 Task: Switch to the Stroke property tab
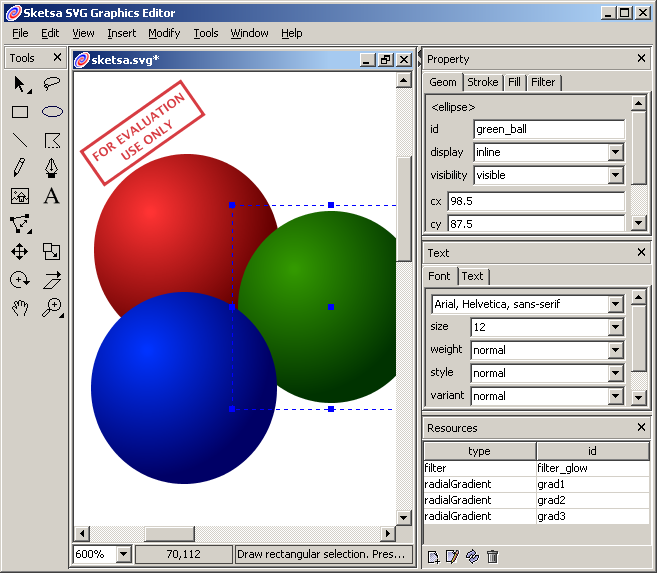(x=483, y=82)
